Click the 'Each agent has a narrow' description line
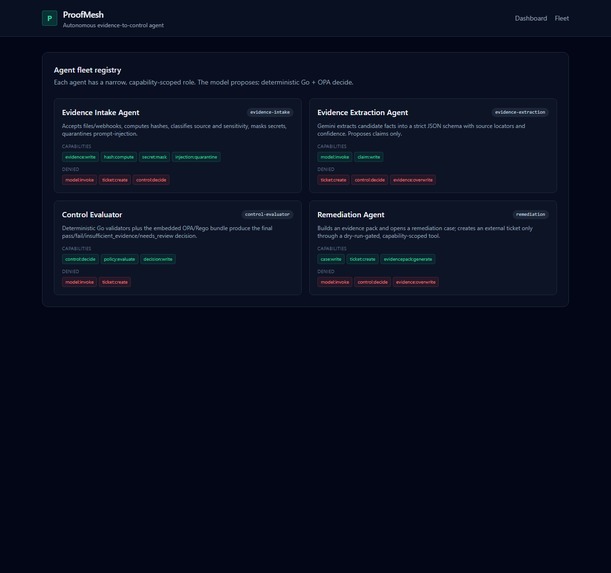This screenshot has height=573, width=611. pyautogui.click(x=203, y=82)
